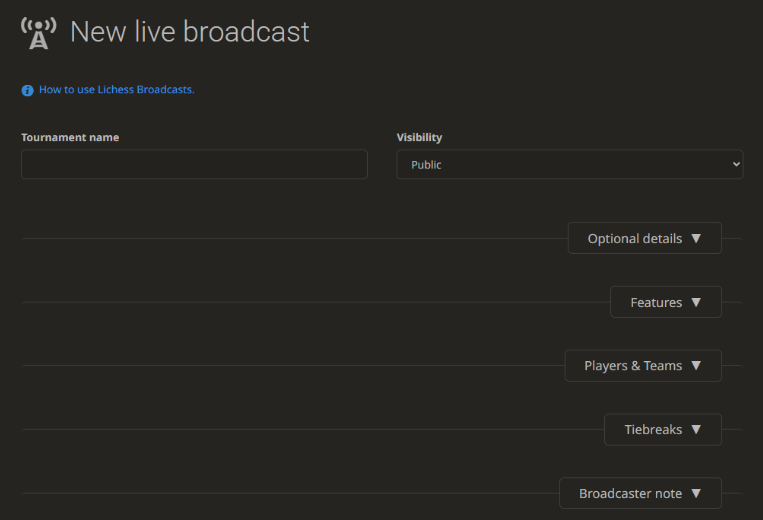Focus the Tournament name text field

(194, 165)
